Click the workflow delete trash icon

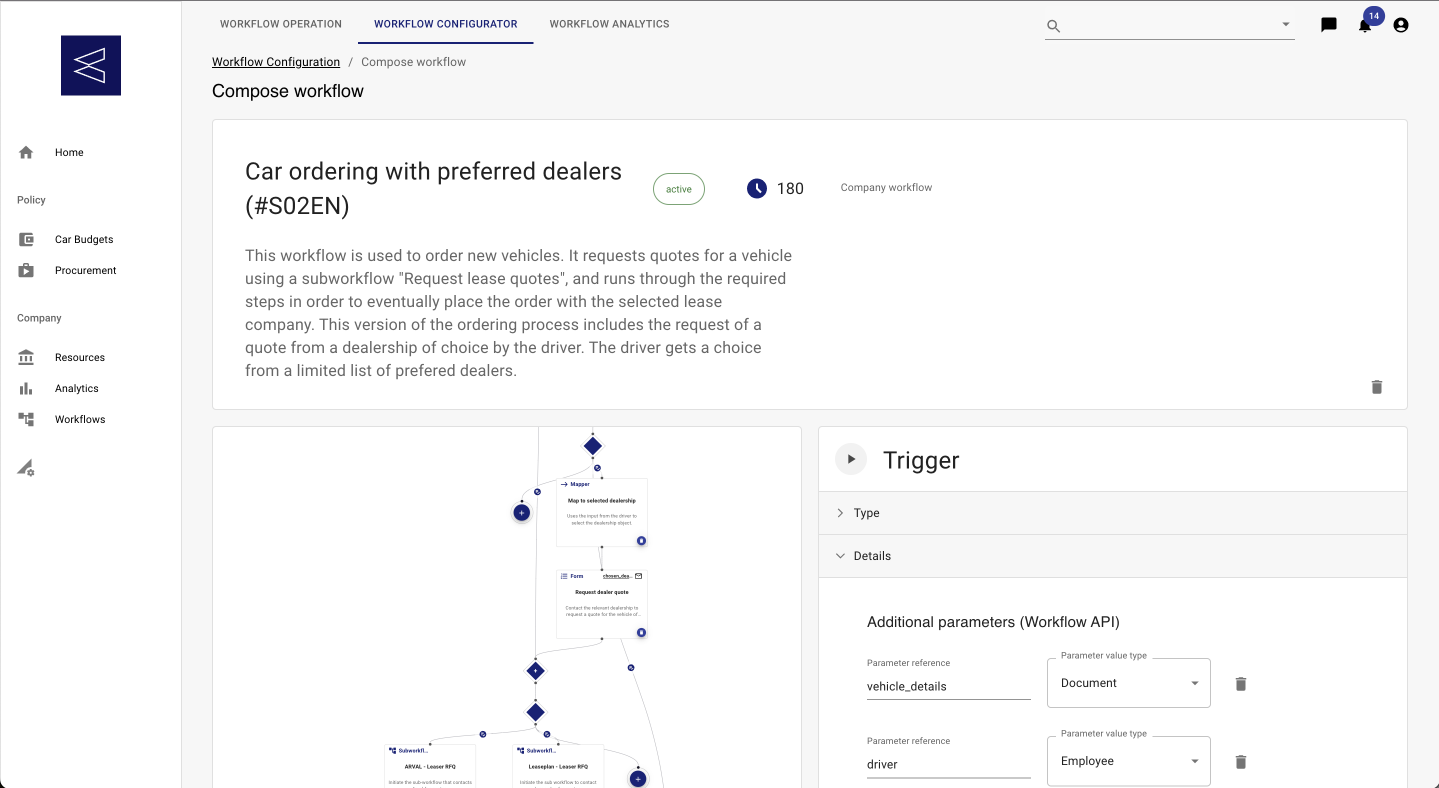(1377, 387)
